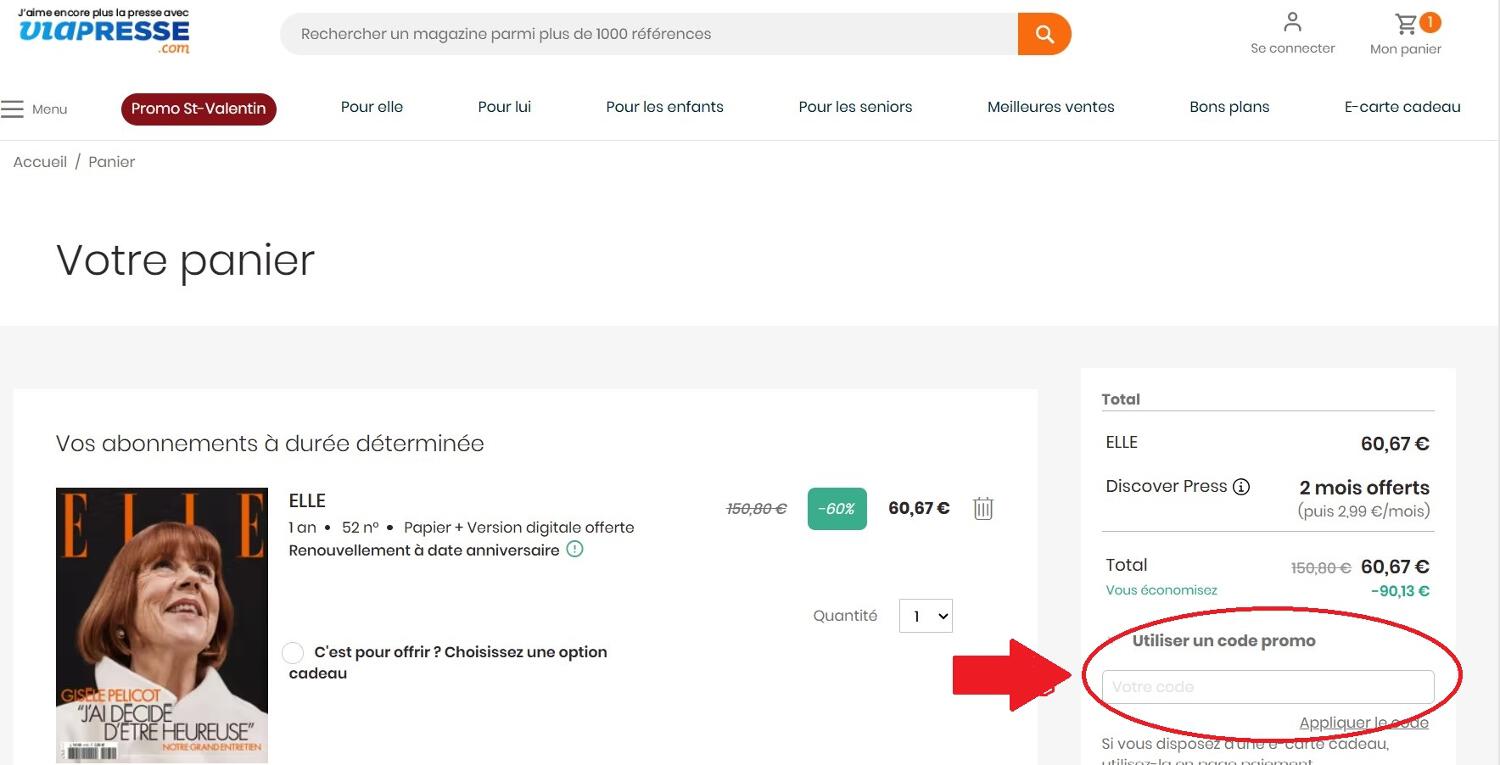1500x765 pixels.
Task: Open the Bons plans section
Action: point(1229,106)
